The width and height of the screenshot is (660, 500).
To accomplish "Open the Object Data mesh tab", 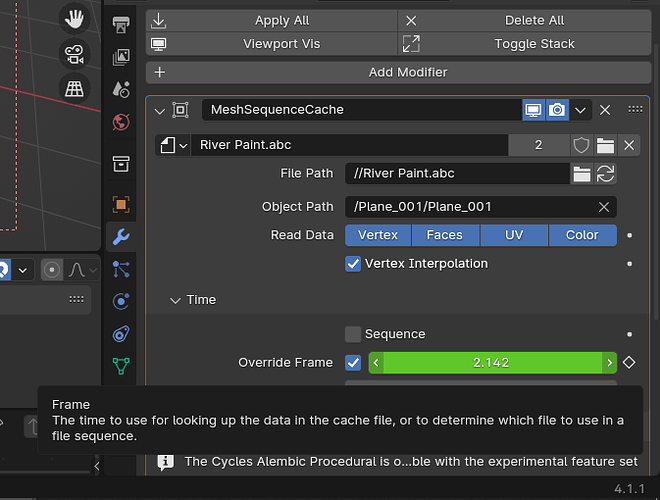I will pos(121,366).
